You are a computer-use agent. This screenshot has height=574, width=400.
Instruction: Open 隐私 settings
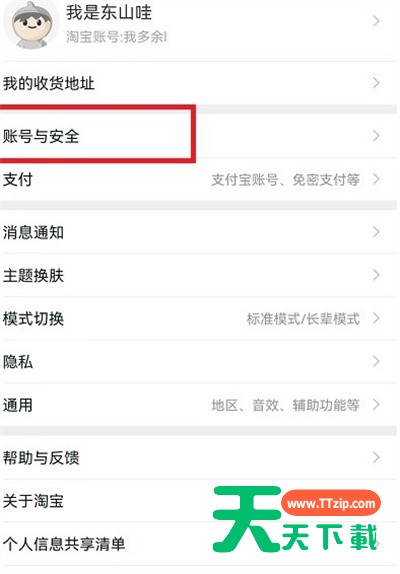199,362
